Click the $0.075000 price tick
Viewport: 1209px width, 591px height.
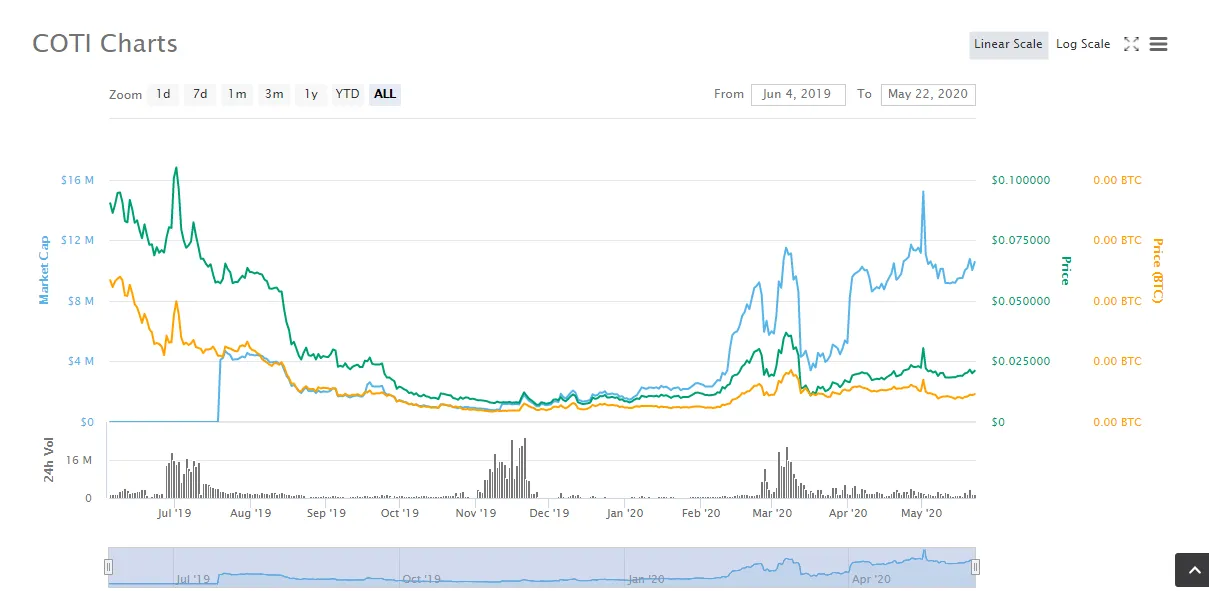pyautogui.click(x=1021, y=240)
